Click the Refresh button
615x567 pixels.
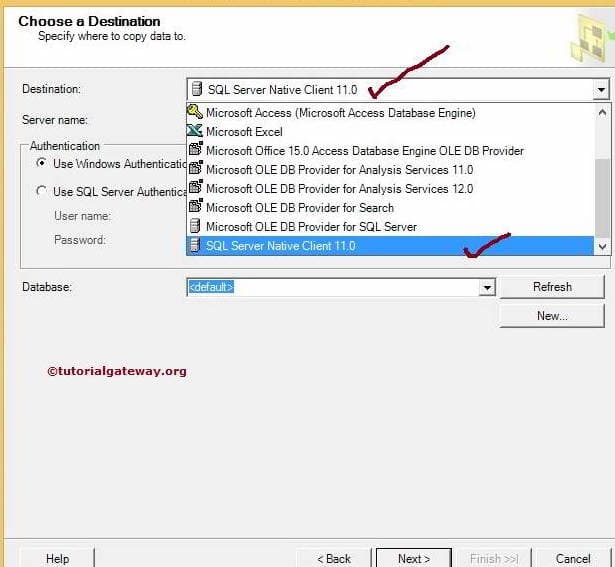click(552, 287)
